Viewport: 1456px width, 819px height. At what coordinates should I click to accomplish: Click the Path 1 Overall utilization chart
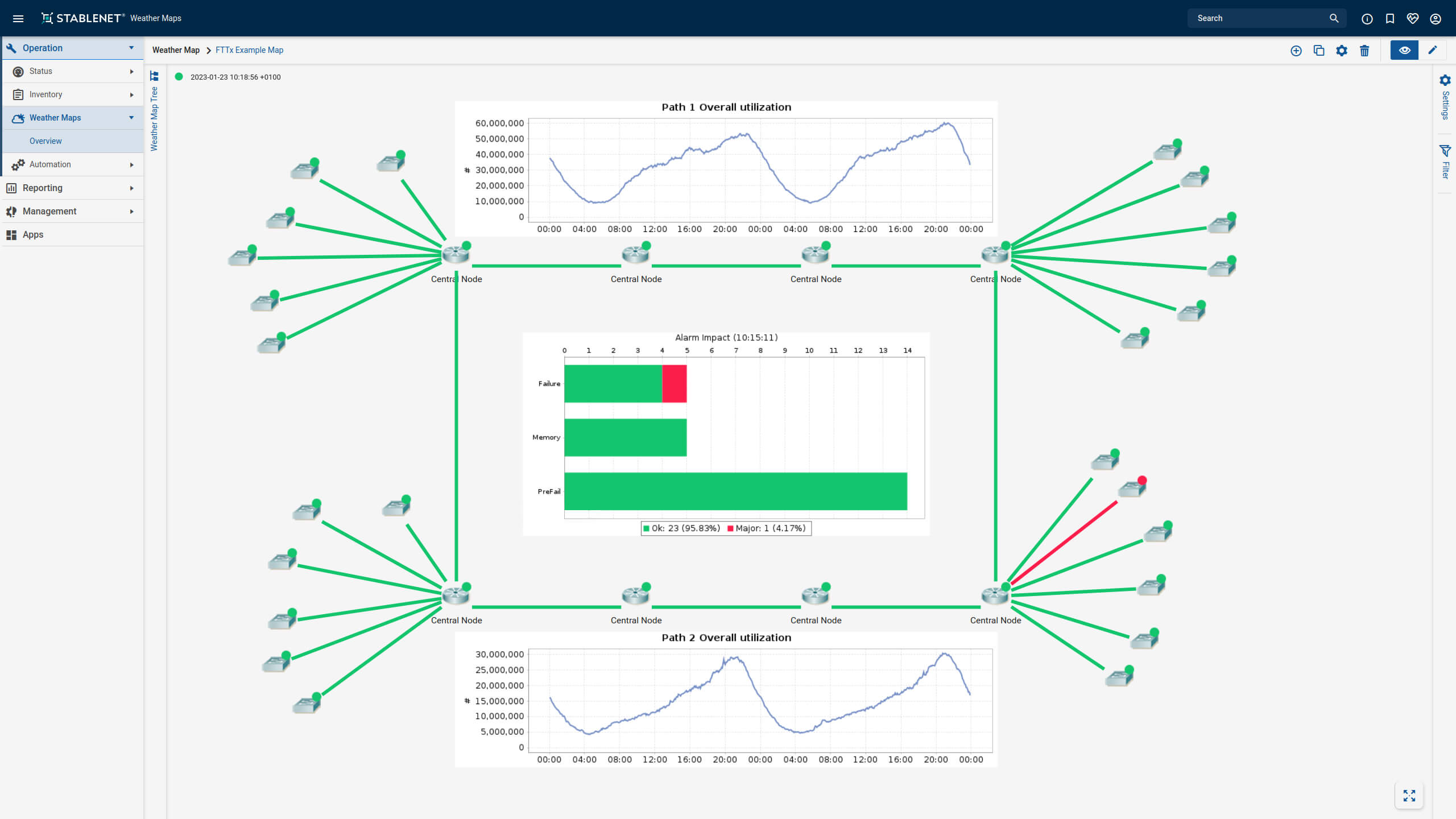726,169
